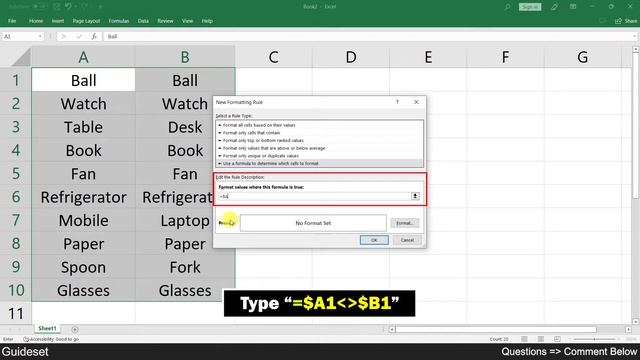Click the Redo arrow icon
This screenshot has width=640, height=360.
pyautogui.click(x=84, y=7)
